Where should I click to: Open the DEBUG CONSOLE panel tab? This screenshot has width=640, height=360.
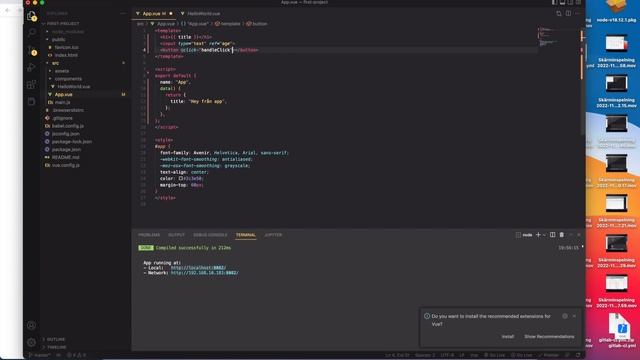(x=210, y=235)
